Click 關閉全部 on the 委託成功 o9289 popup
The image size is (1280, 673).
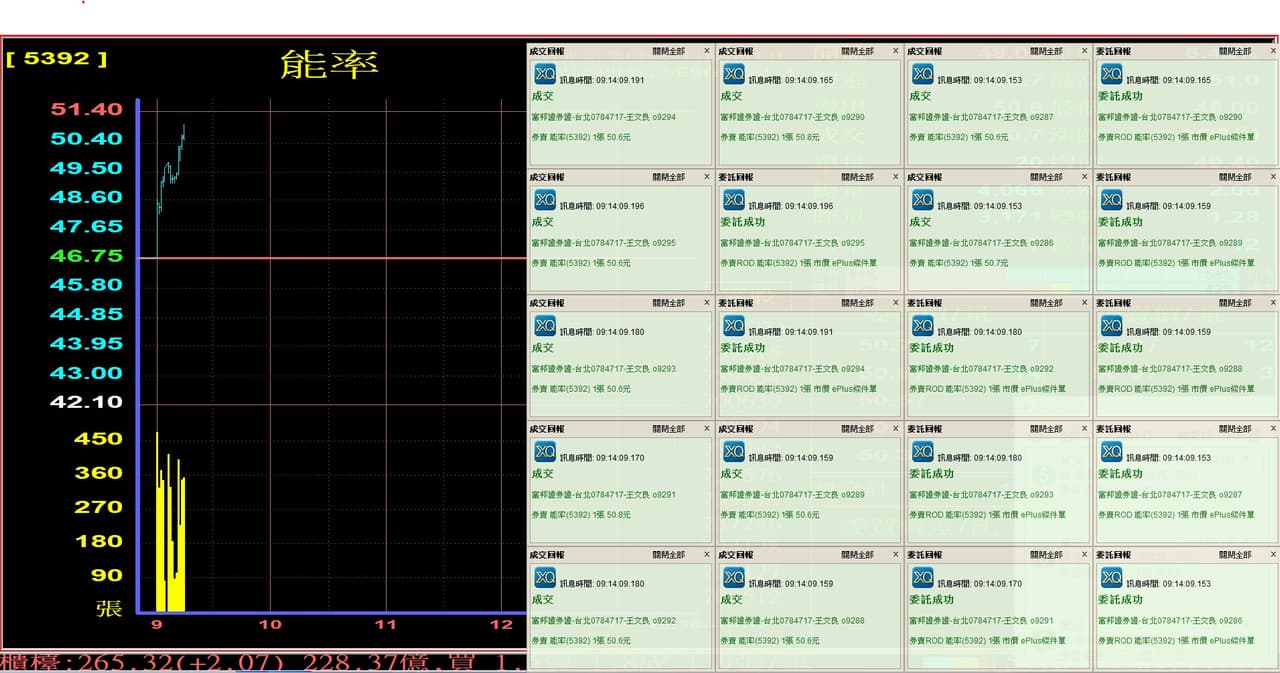pyautogui.click(x=1236, y=177)
